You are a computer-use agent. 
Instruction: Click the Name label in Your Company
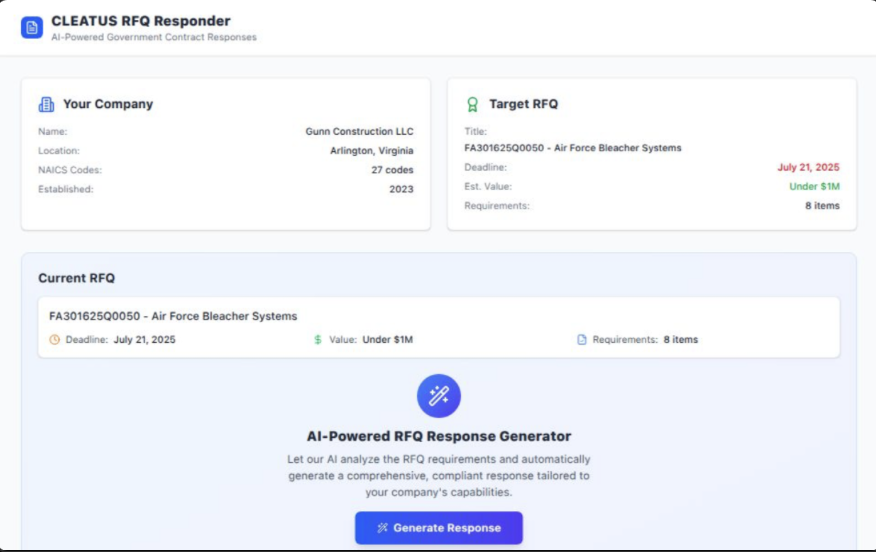[53, 131]
